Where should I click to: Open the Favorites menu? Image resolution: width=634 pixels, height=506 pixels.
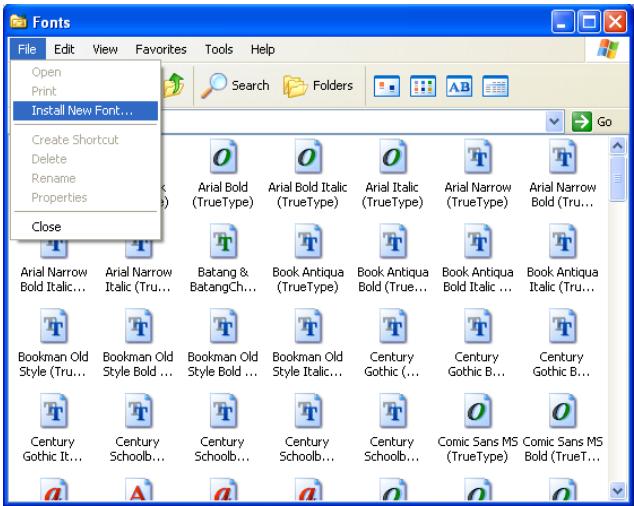[x=161, y=49]
